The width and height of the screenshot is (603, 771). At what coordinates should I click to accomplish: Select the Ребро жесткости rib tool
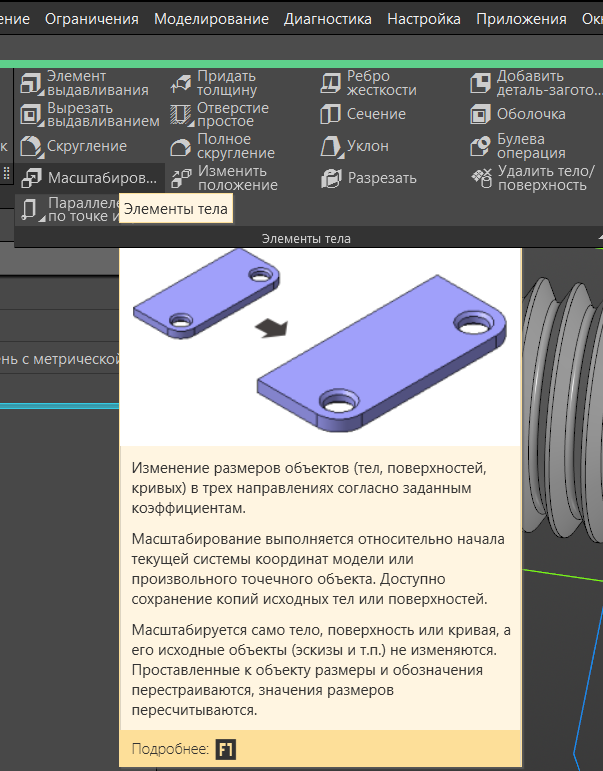click(368, 83)
